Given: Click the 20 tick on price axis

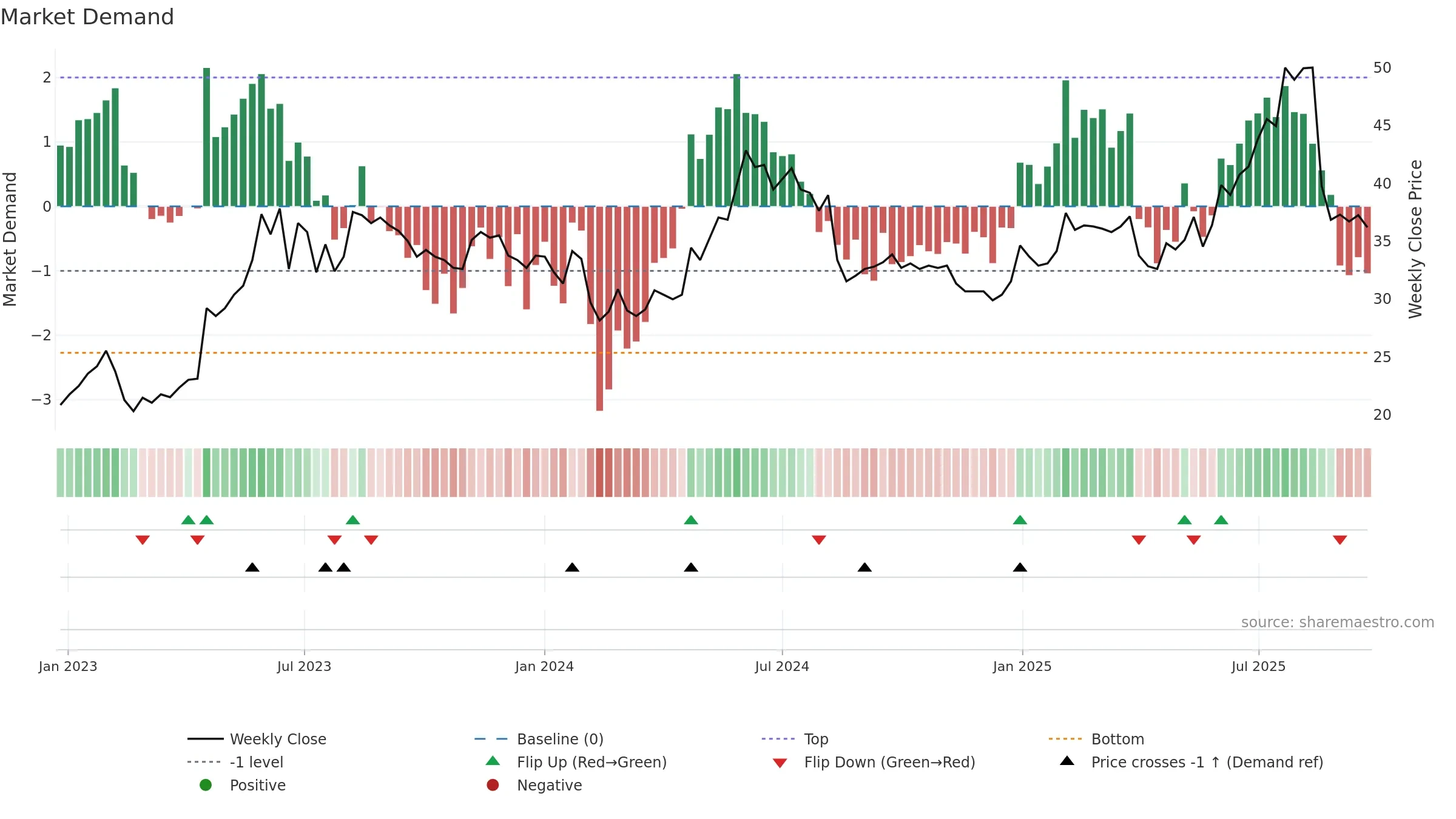Looking at the screenshot, I should point(1382,415).
